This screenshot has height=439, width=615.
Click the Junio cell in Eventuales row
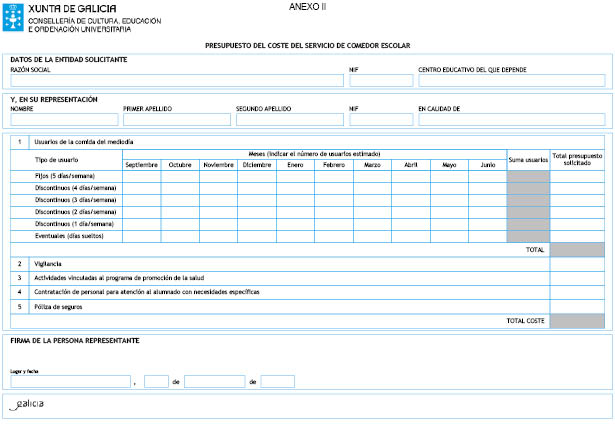487,236
